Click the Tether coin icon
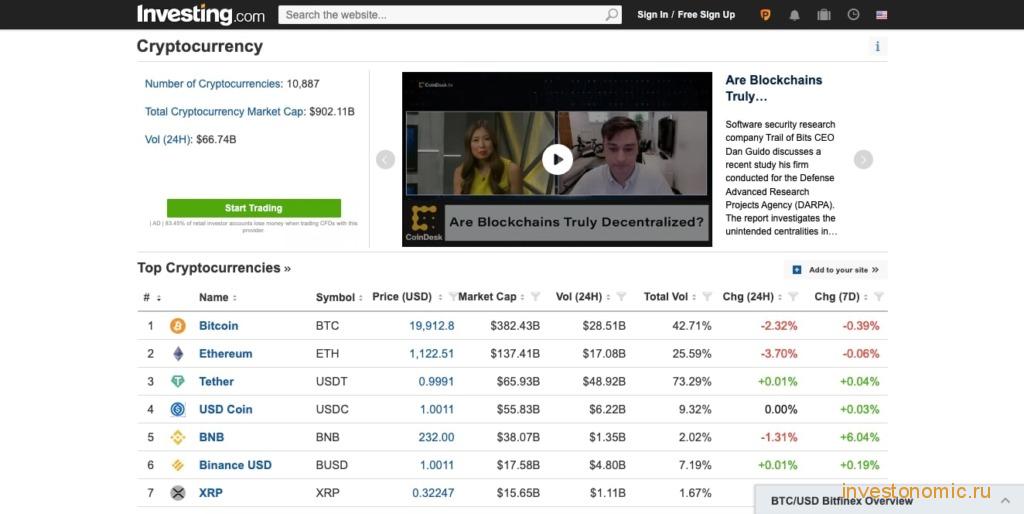The height and width of the screenshot is (514, 1024). [178, 381]
